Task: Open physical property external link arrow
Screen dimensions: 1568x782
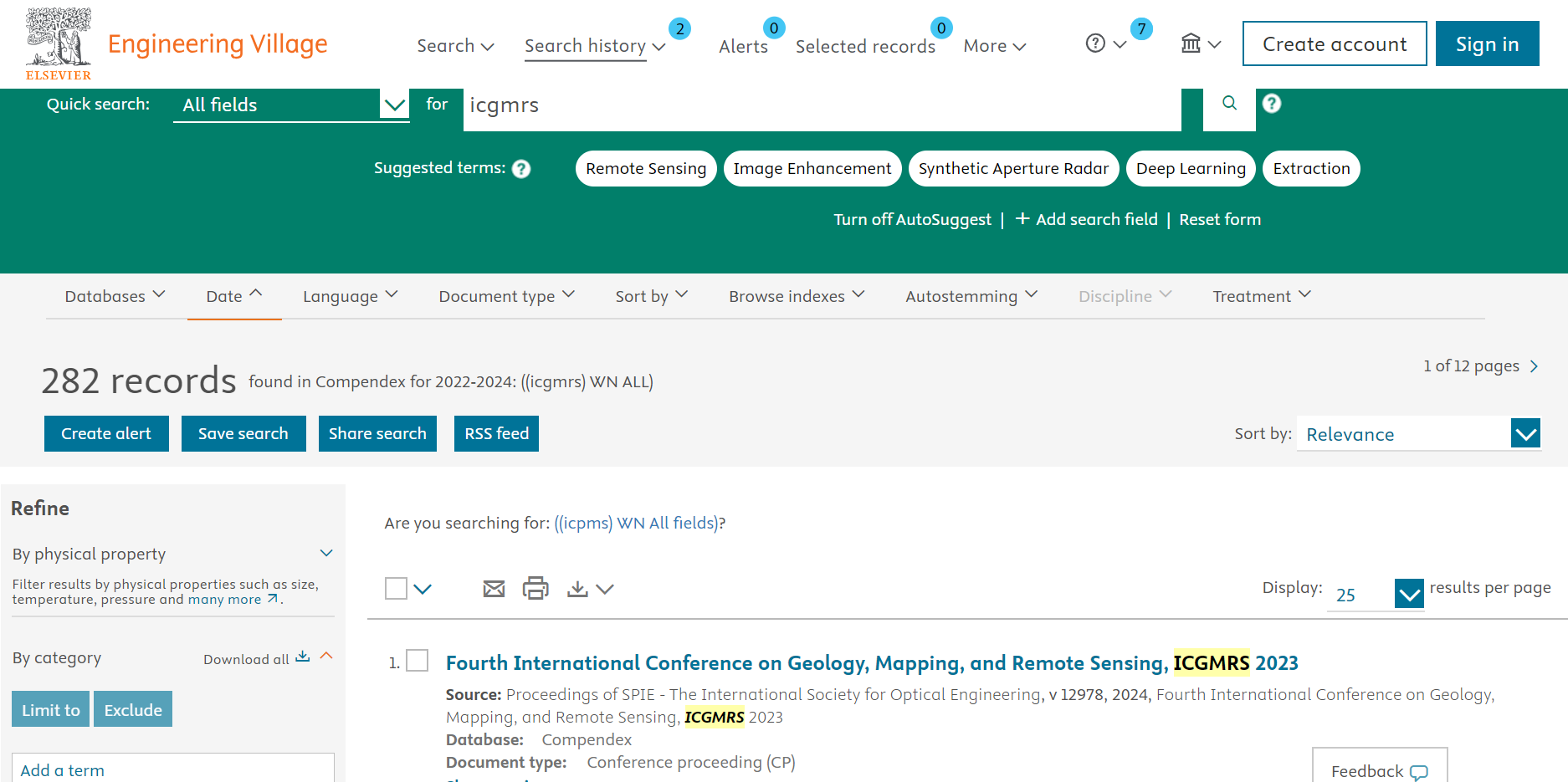Action: 273,599
